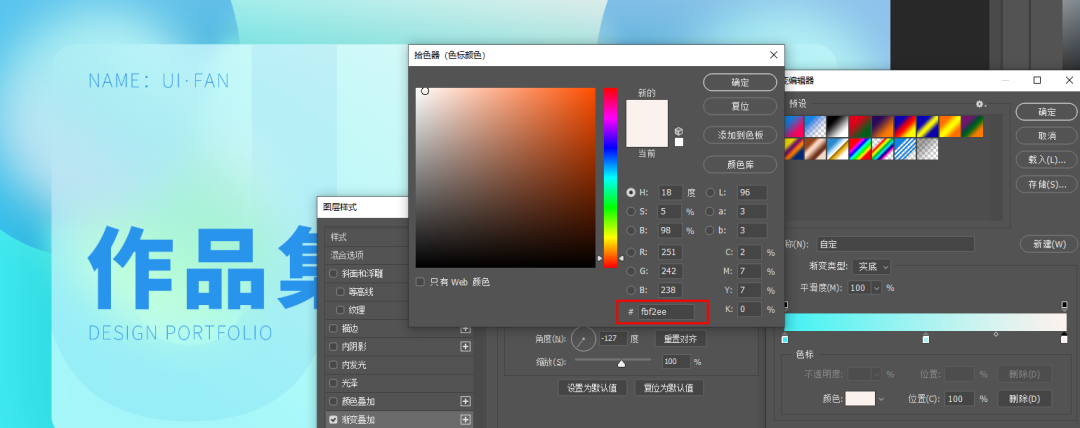Viewport: 1080px width, 428px height.
Task: Open the gradient presets gear menu
Action: [981, 104]
